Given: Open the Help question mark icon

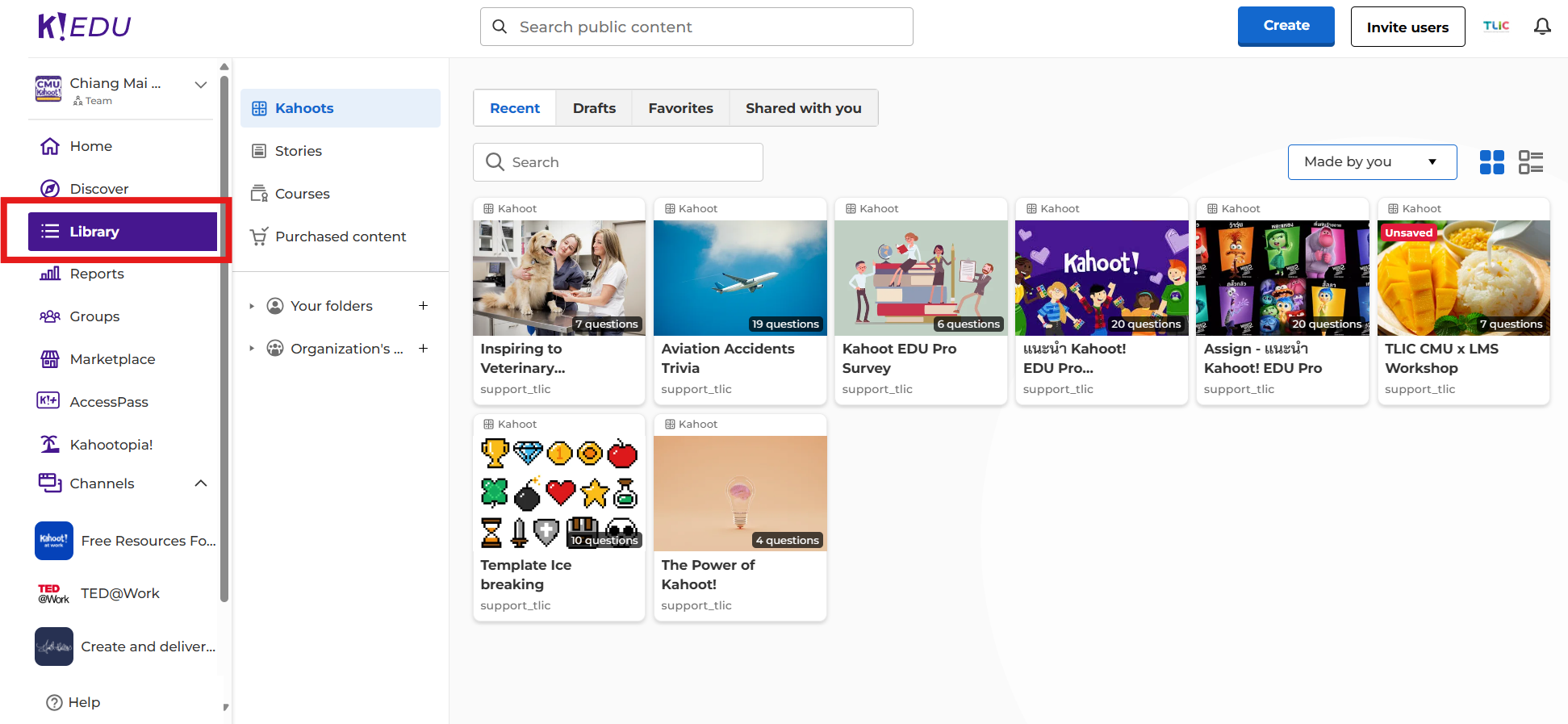Looking at the screenshot, I should point(54,702).
